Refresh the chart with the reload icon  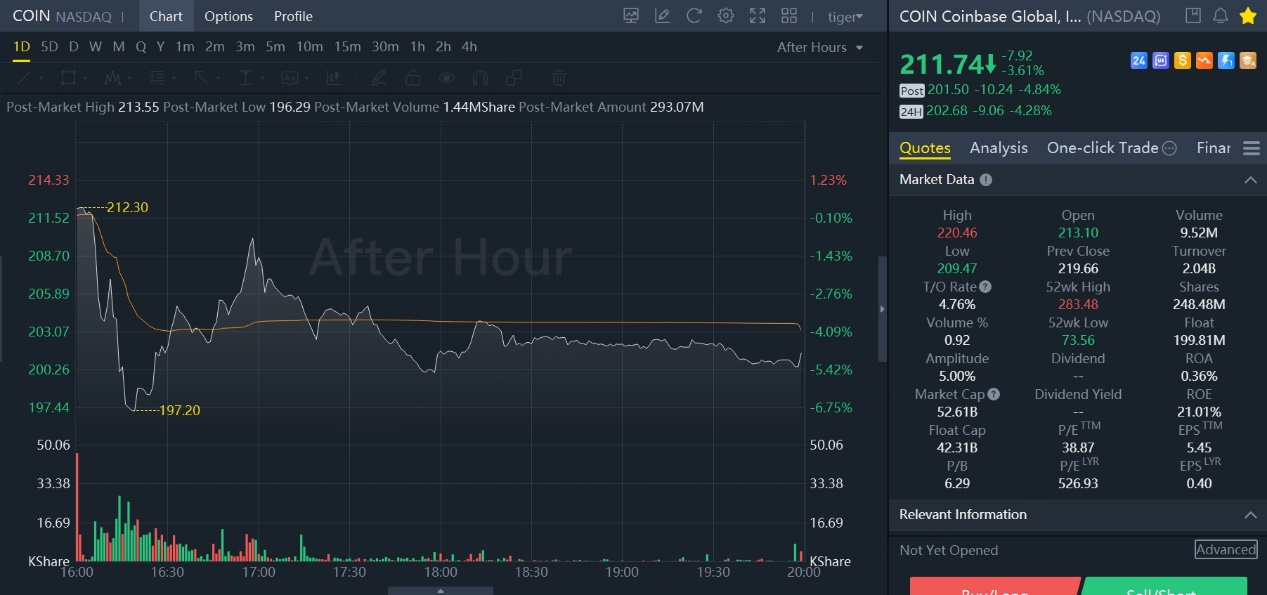click(x=694, y=16)
